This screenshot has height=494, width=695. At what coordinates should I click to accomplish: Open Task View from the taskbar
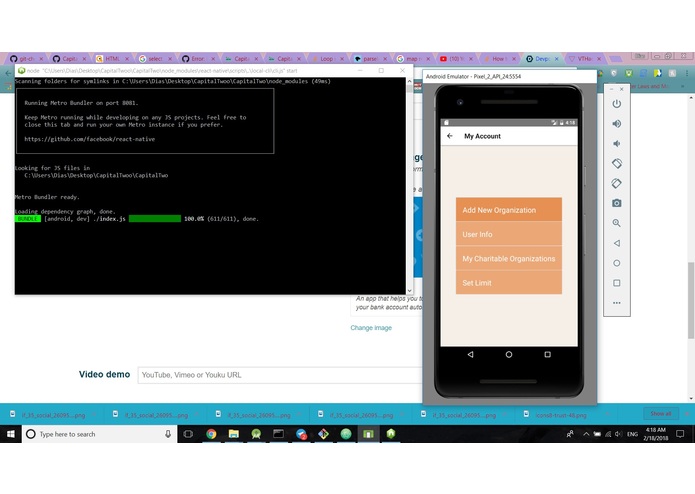tap(188, 434)
